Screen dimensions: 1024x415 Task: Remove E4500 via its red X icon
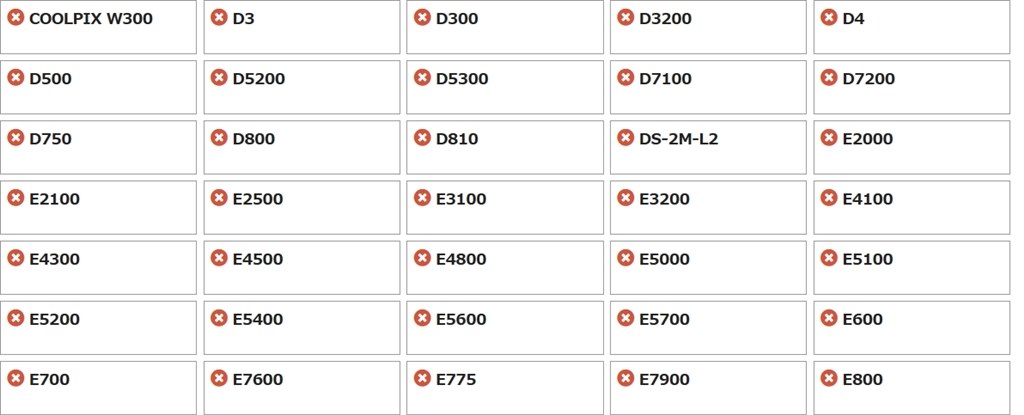pos(218,258)
